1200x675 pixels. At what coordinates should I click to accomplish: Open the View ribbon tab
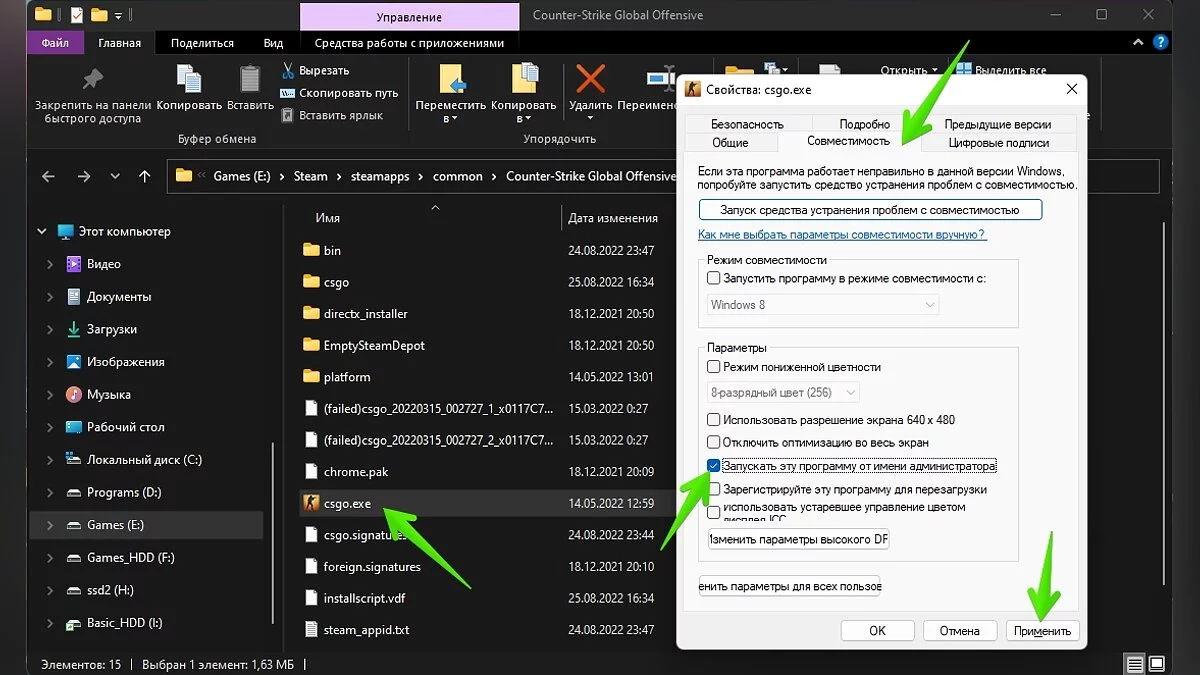(273, 43)
